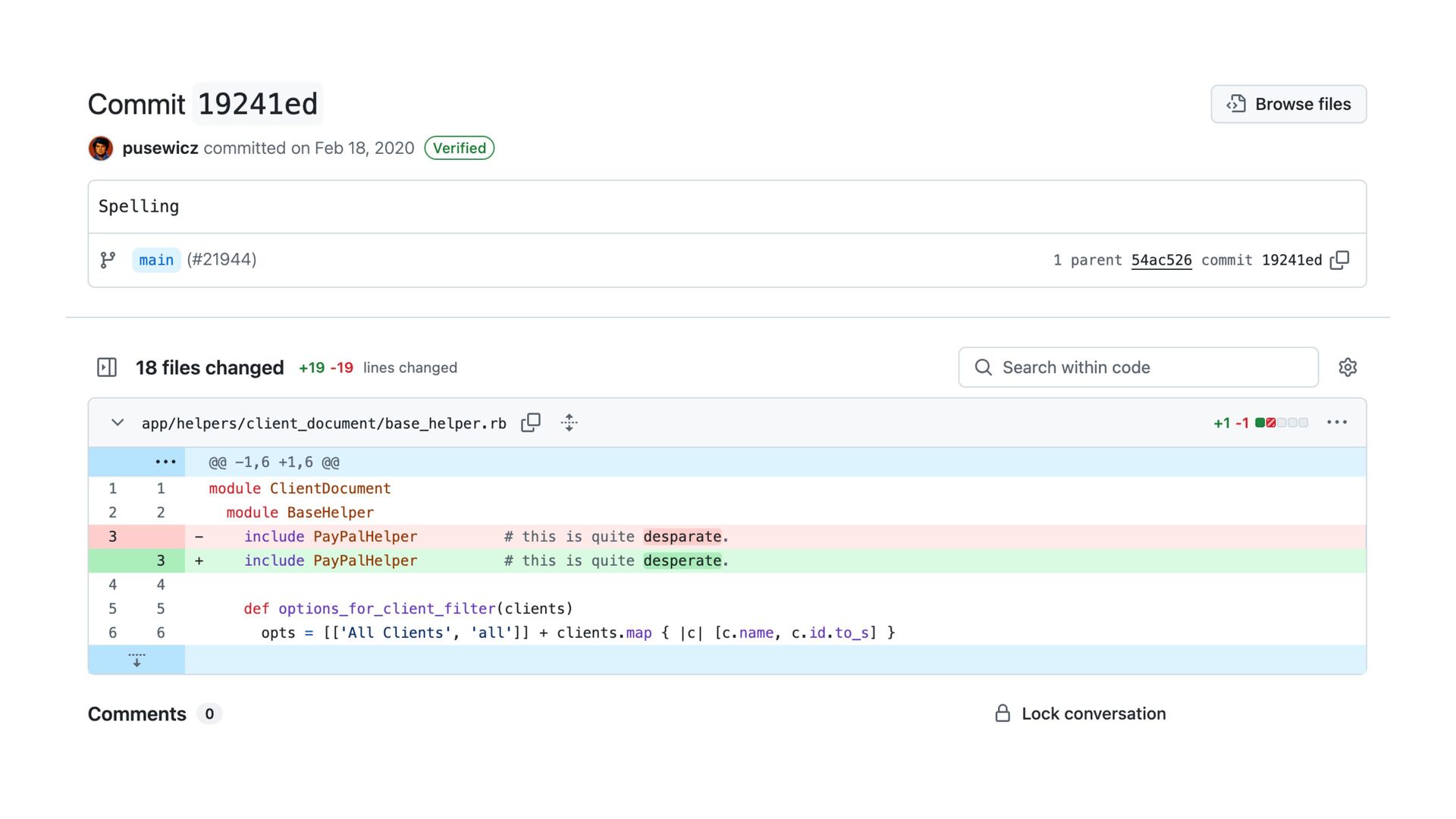Copy base_helper.rb file path

[x=531, y=422]
